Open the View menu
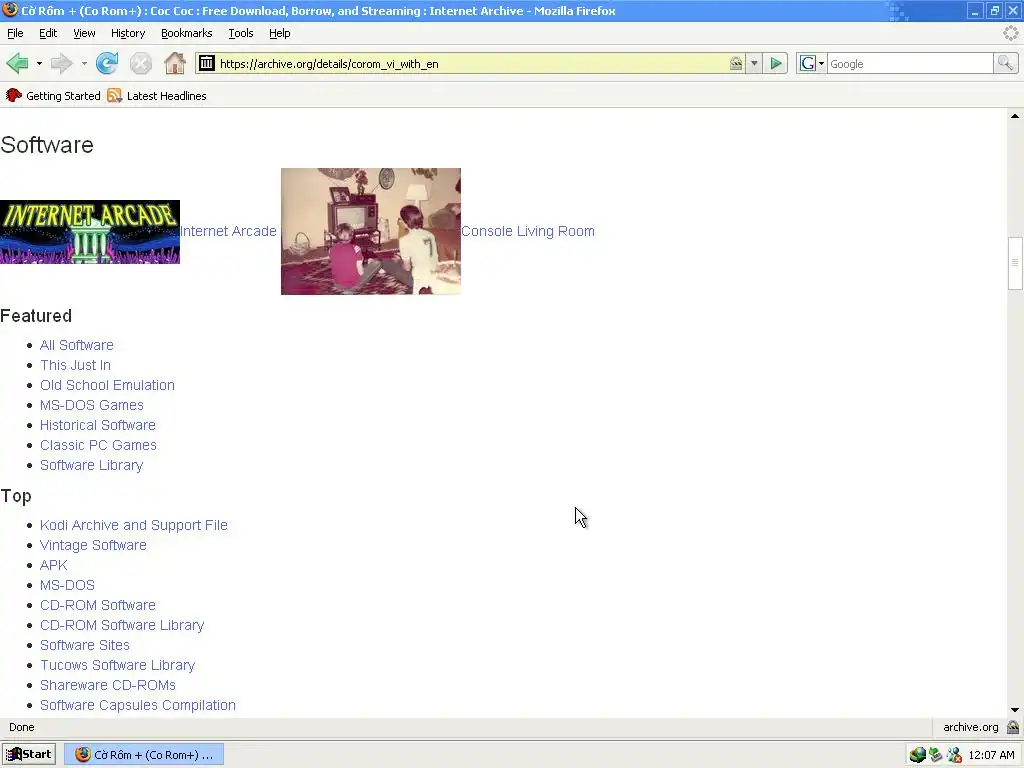The image size is (1024, 768). [84, 33]
